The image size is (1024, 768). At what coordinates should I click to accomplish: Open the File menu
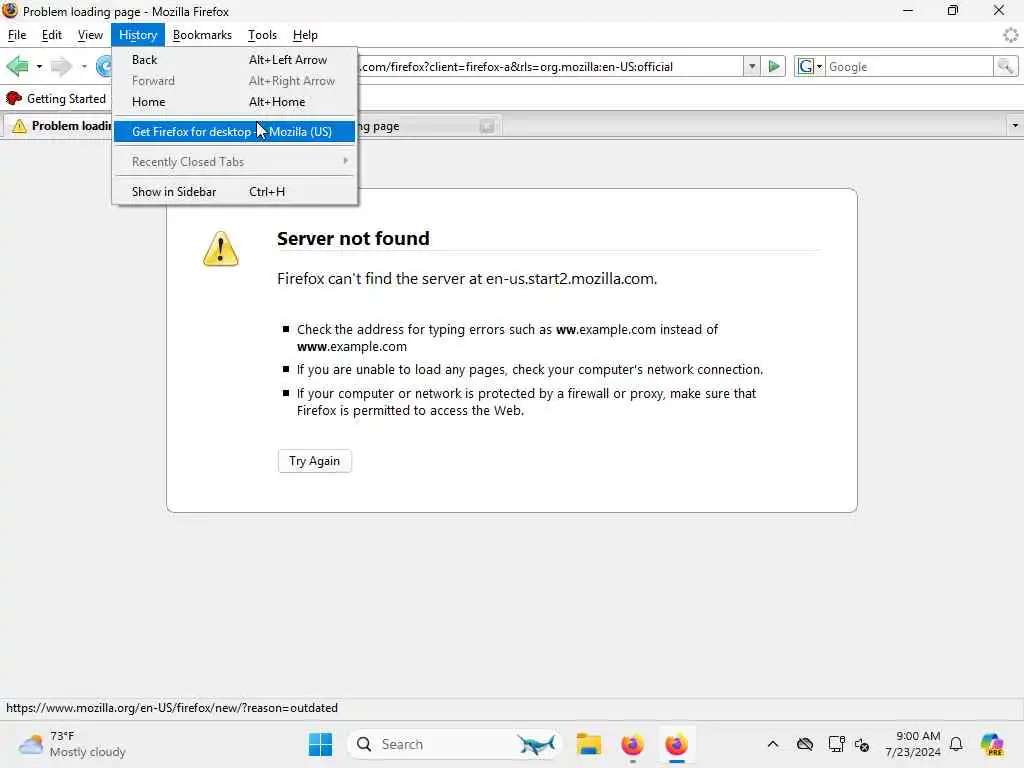point(17,35)
